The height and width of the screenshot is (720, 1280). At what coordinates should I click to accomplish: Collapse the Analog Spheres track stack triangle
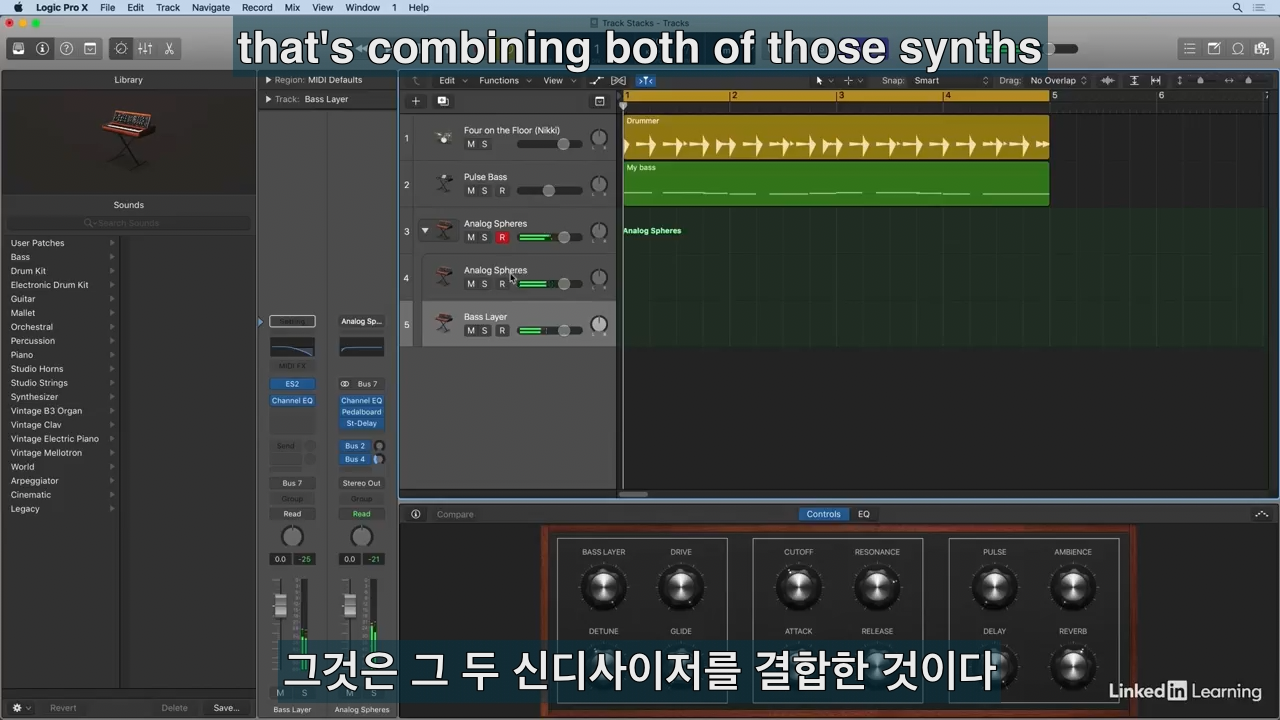[x=424, y=231]
